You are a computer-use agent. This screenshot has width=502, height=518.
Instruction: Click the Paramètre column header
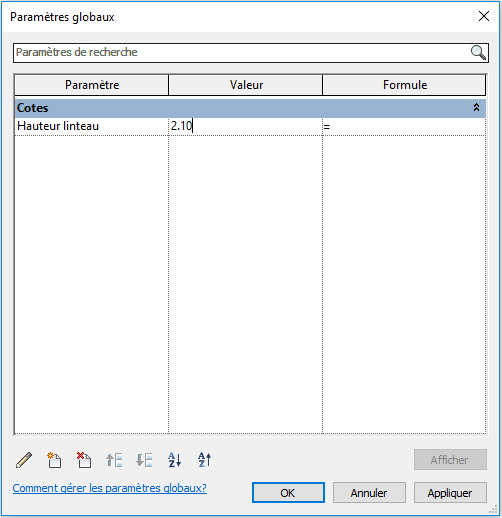[92, 85]
